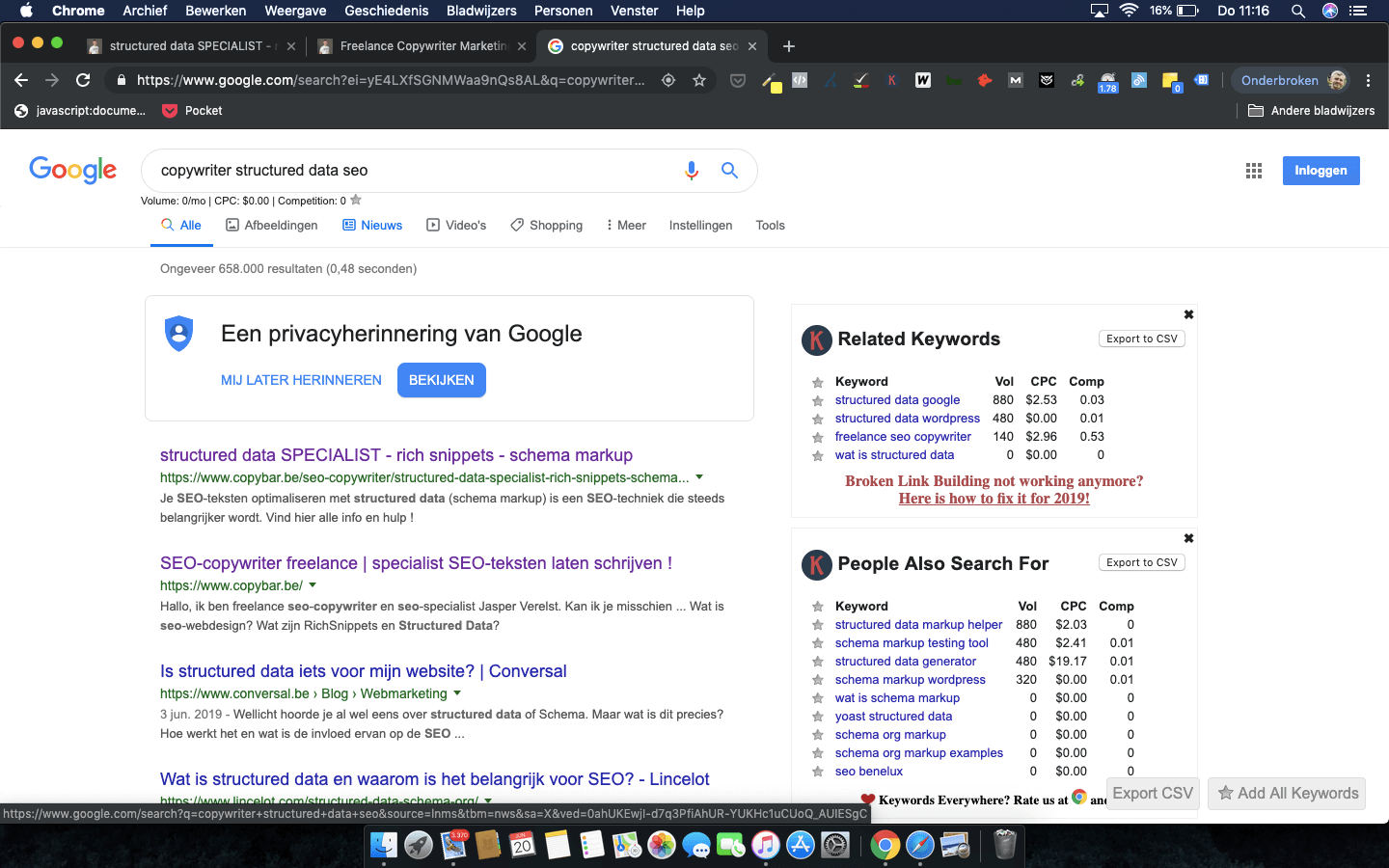Star the 'wat is structured data' keyword

tap(817, 456)
